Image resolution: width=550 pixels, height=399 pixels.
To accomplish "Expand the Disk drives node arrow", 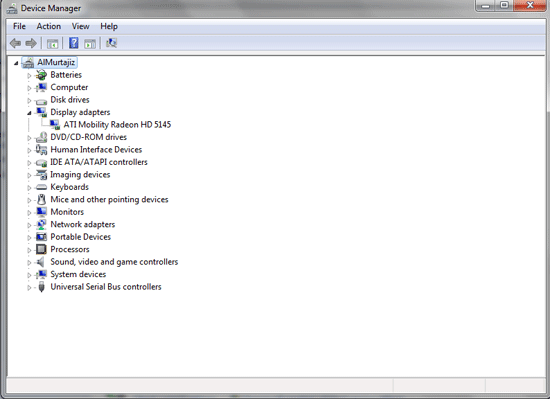I will [x=29, y=101].
